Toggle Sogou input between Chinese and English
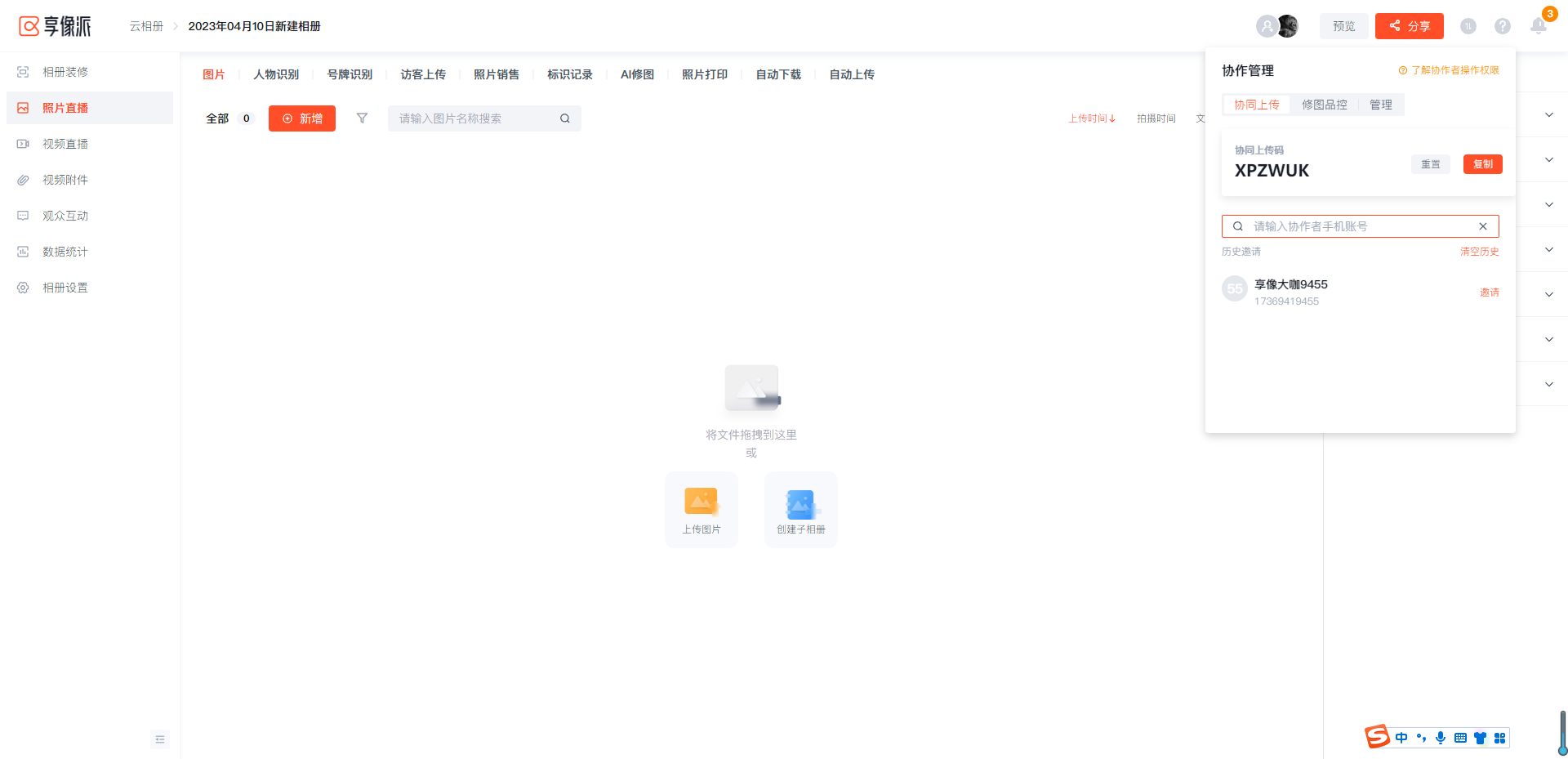 click(1401, 738)
